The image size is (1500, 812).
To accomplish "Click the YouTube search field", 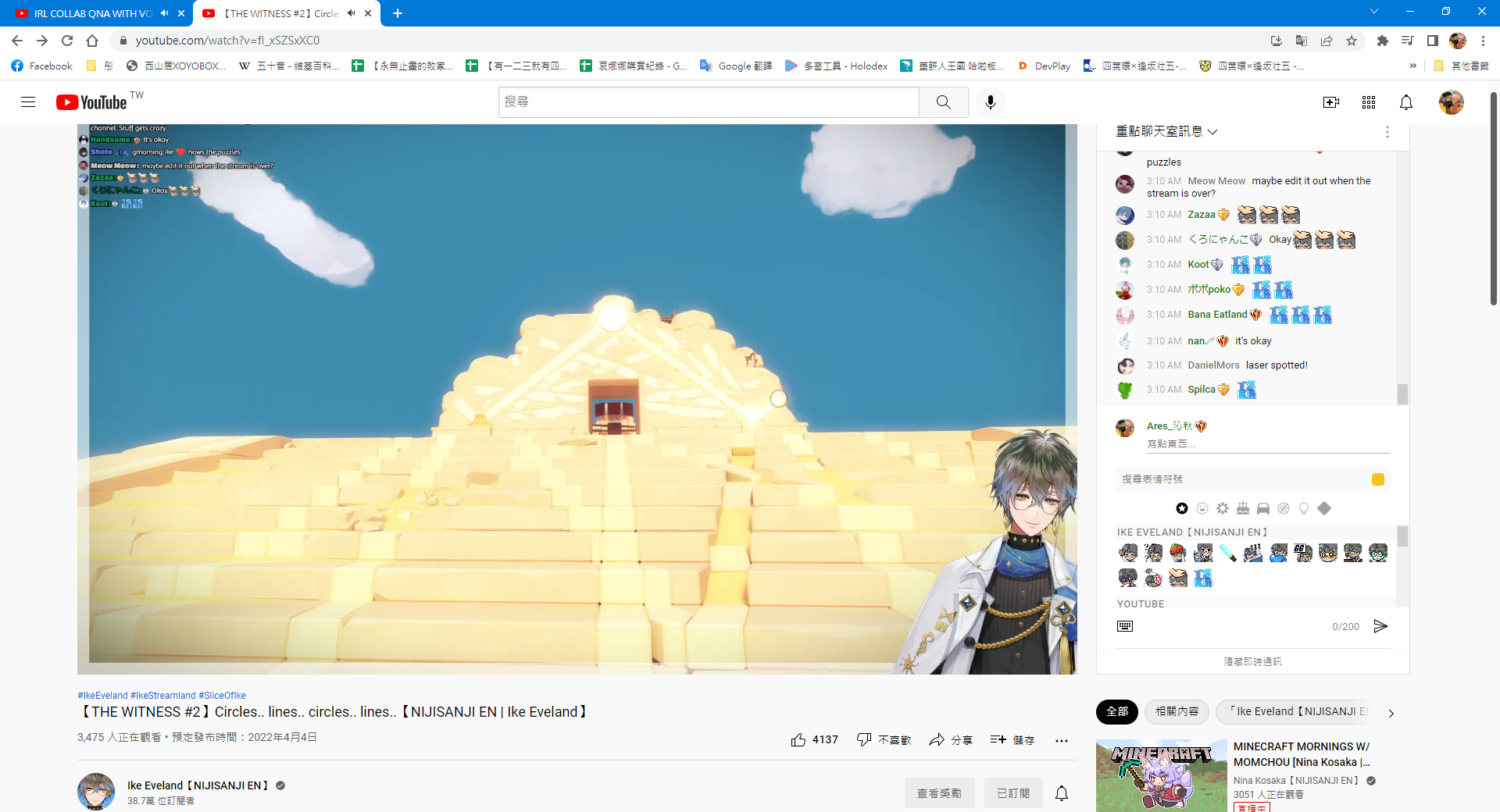I will [709, 102].
